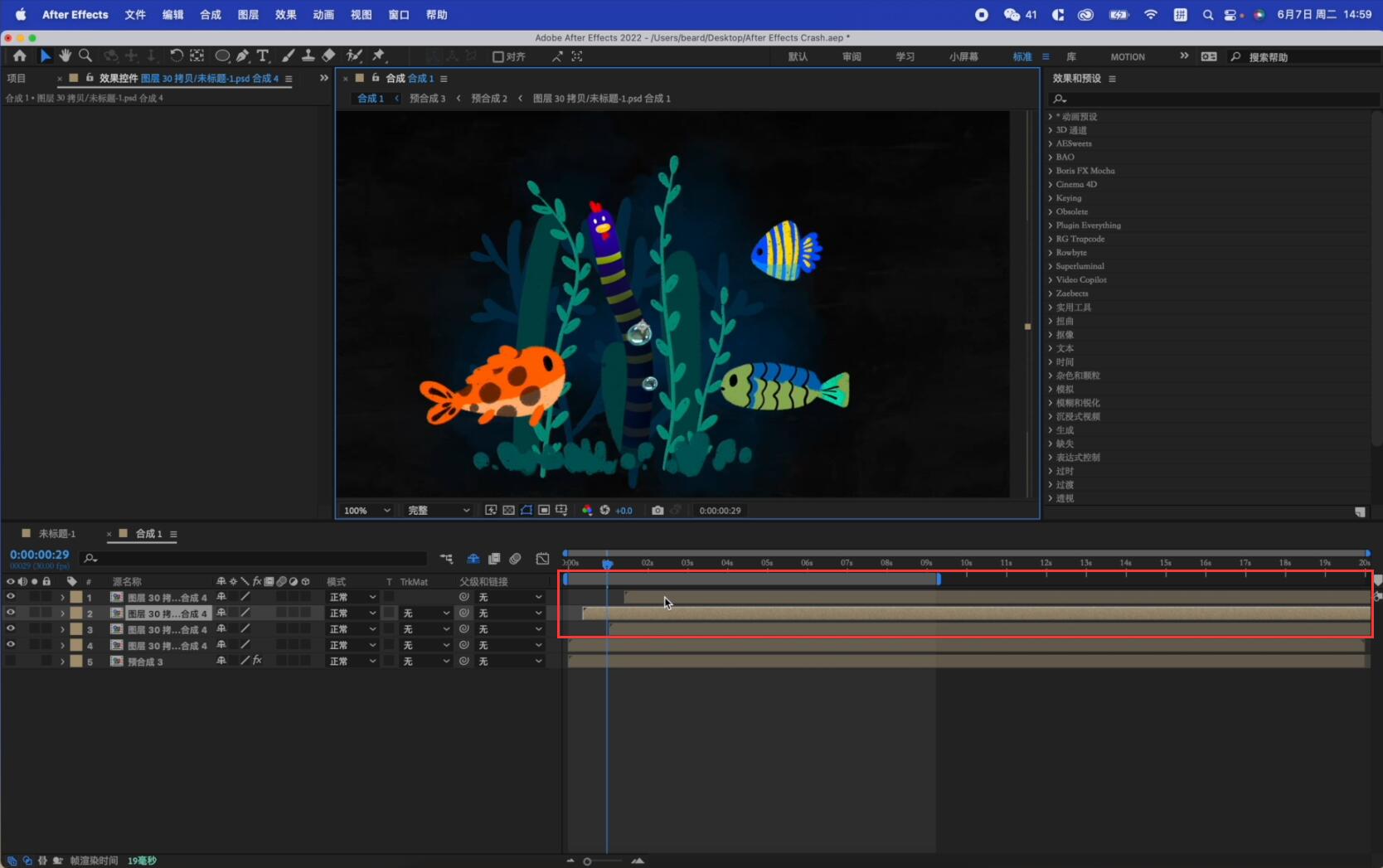Open the 文件 menu

(135, 14)
